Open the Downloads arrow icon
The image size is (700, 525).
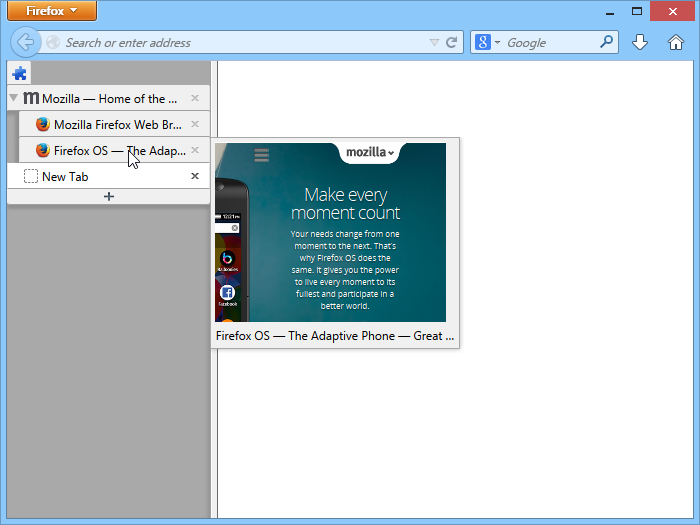[640, 42]
